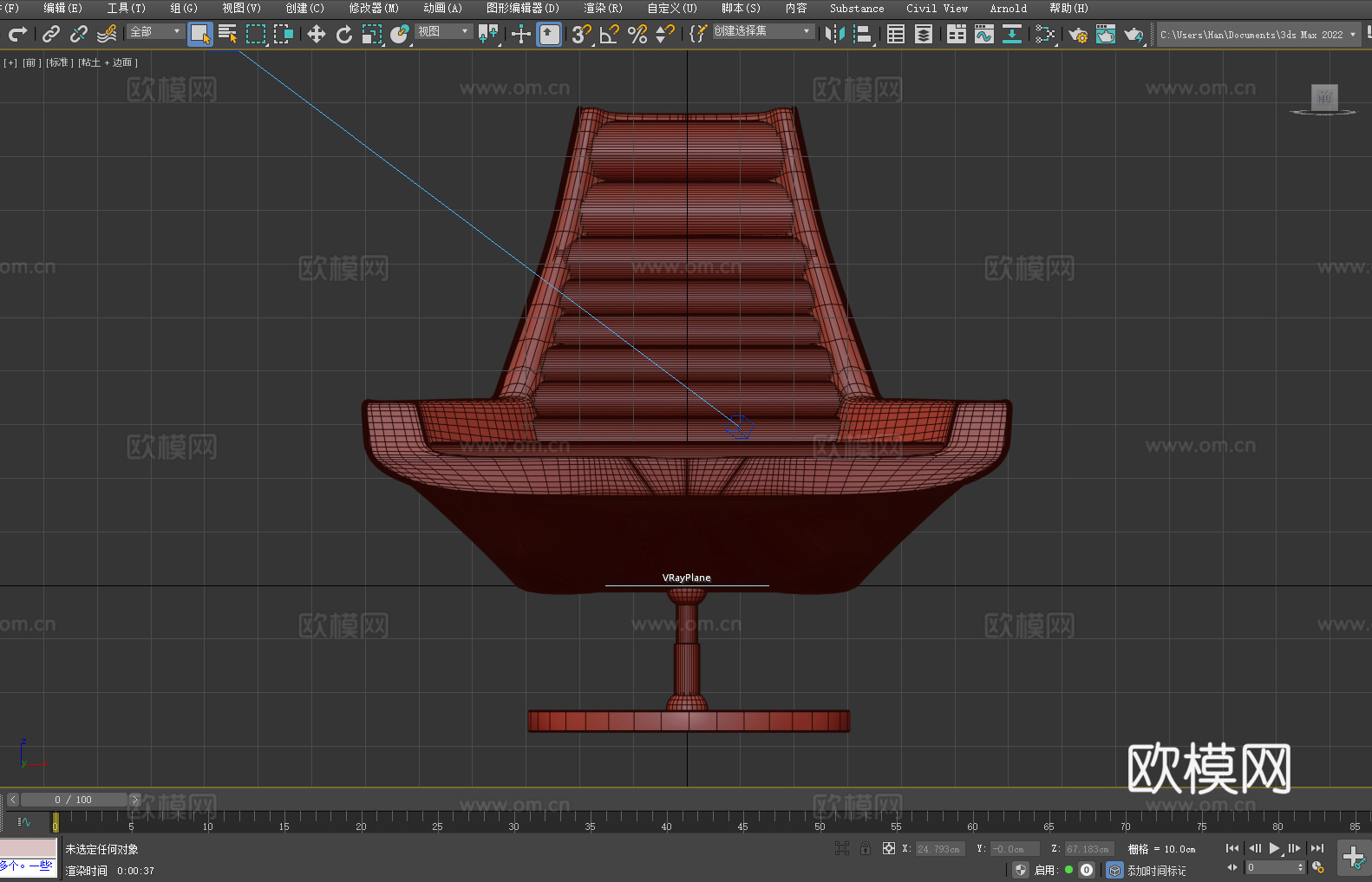The width and height of the screenshot is (1372, 882).
Task: Open the 修改器(M) menu
Action: tap(374, 8)
